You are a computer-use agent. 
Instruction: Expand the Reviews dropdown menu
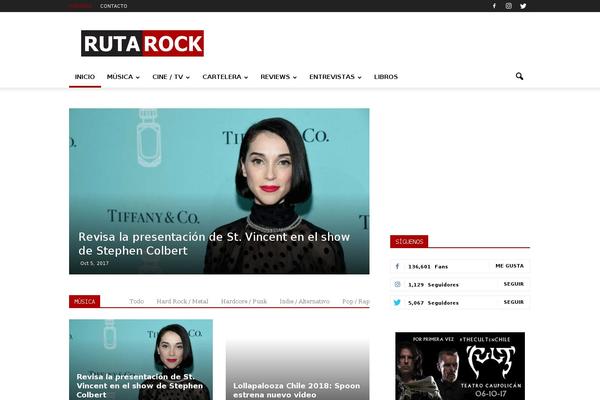point(279,77)
